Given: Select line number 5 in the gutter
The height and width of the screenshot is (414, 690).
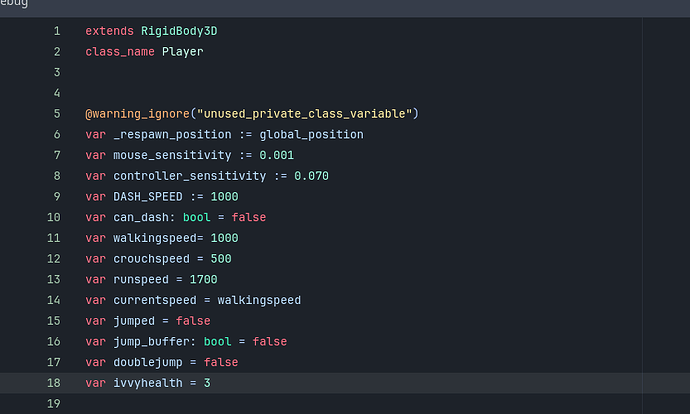Looking at the screenshot, I should pyautogui.click(x=57, y=114).
